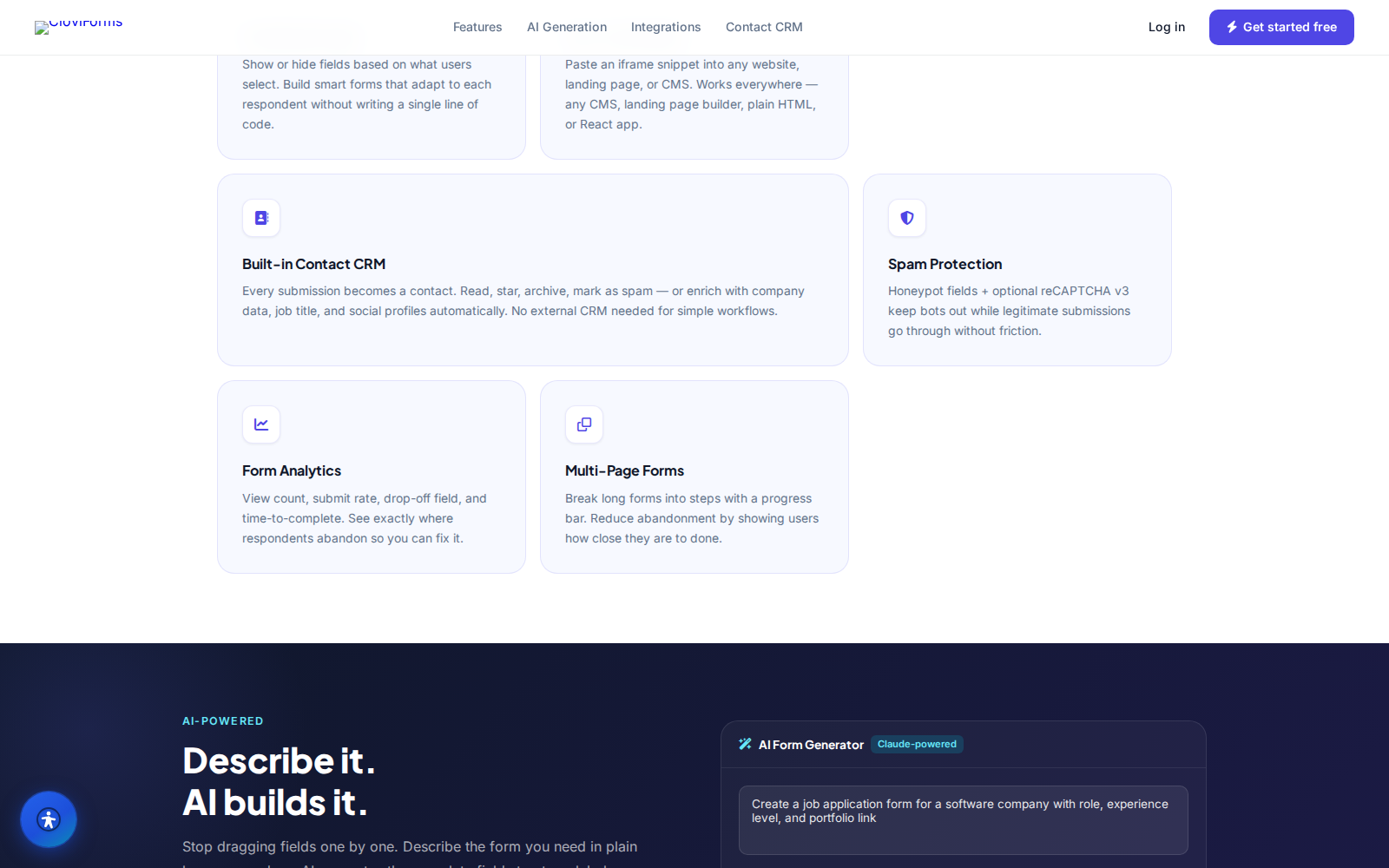
Task: Click the Multi-Page Forms heading
Action: point(624,470)
